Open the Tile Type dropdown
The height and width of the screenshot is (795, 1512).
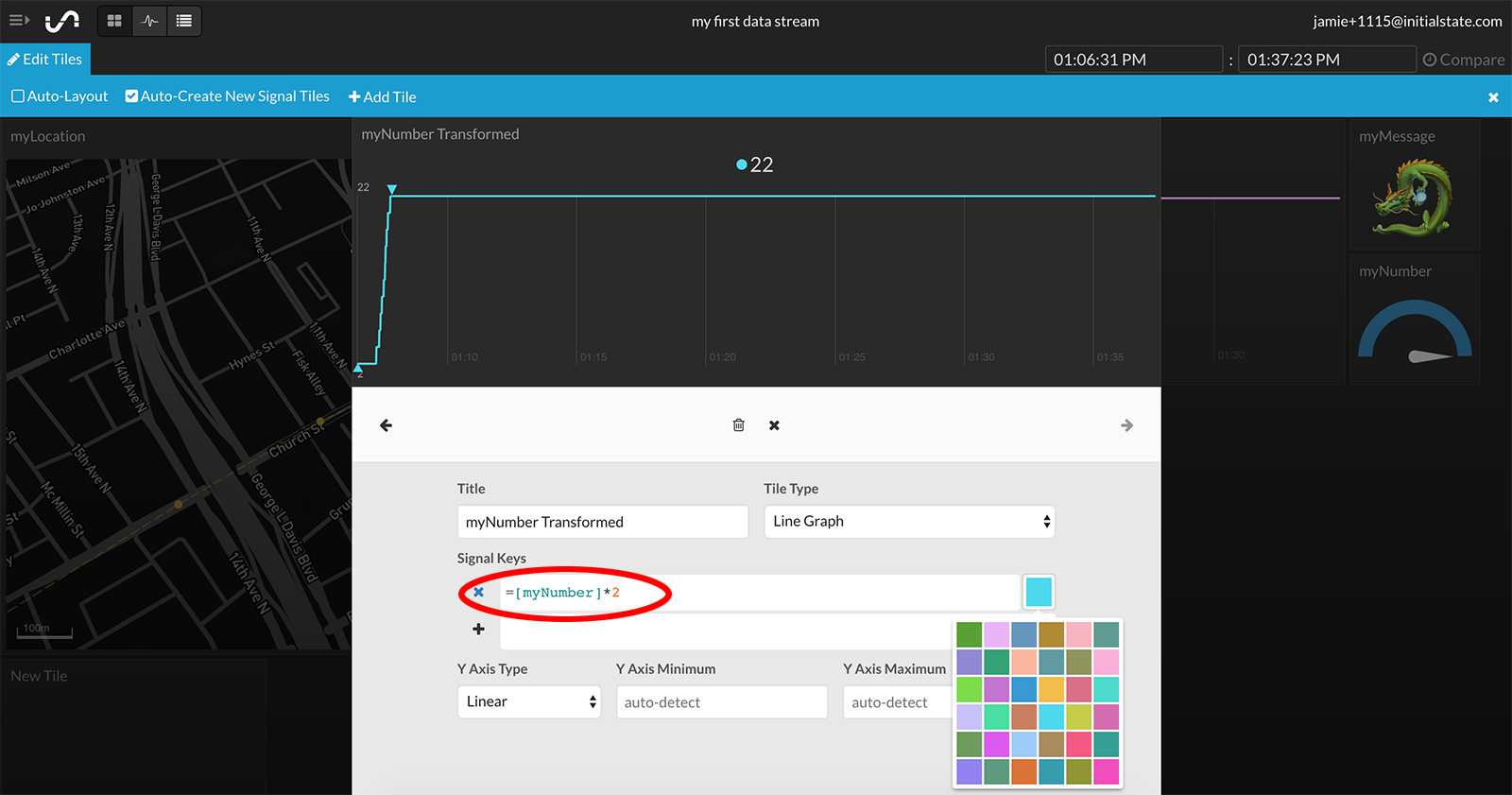(x=909, y=522)
